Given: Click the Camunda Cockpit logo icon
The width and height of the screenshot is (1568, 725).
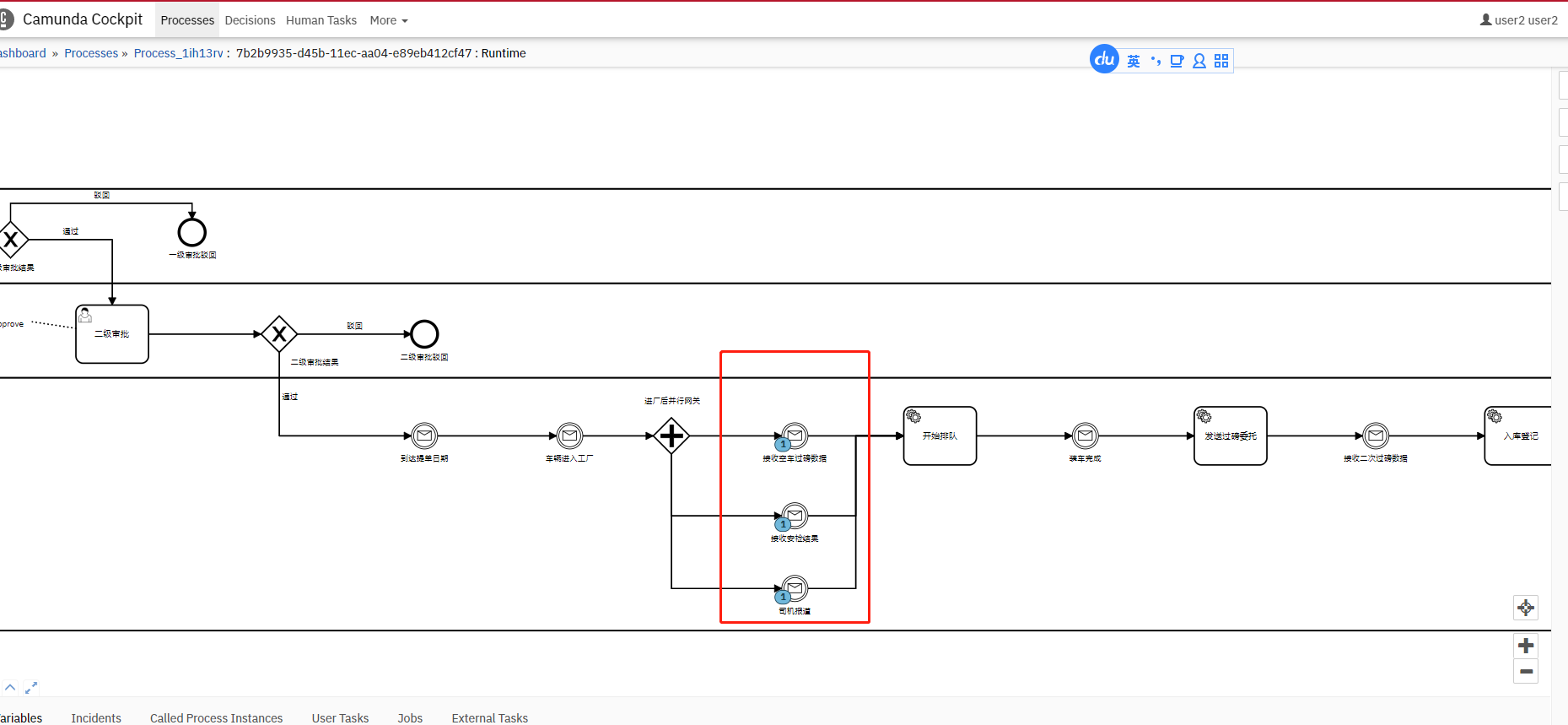Looking at the screenshot, I should [6, 19].
